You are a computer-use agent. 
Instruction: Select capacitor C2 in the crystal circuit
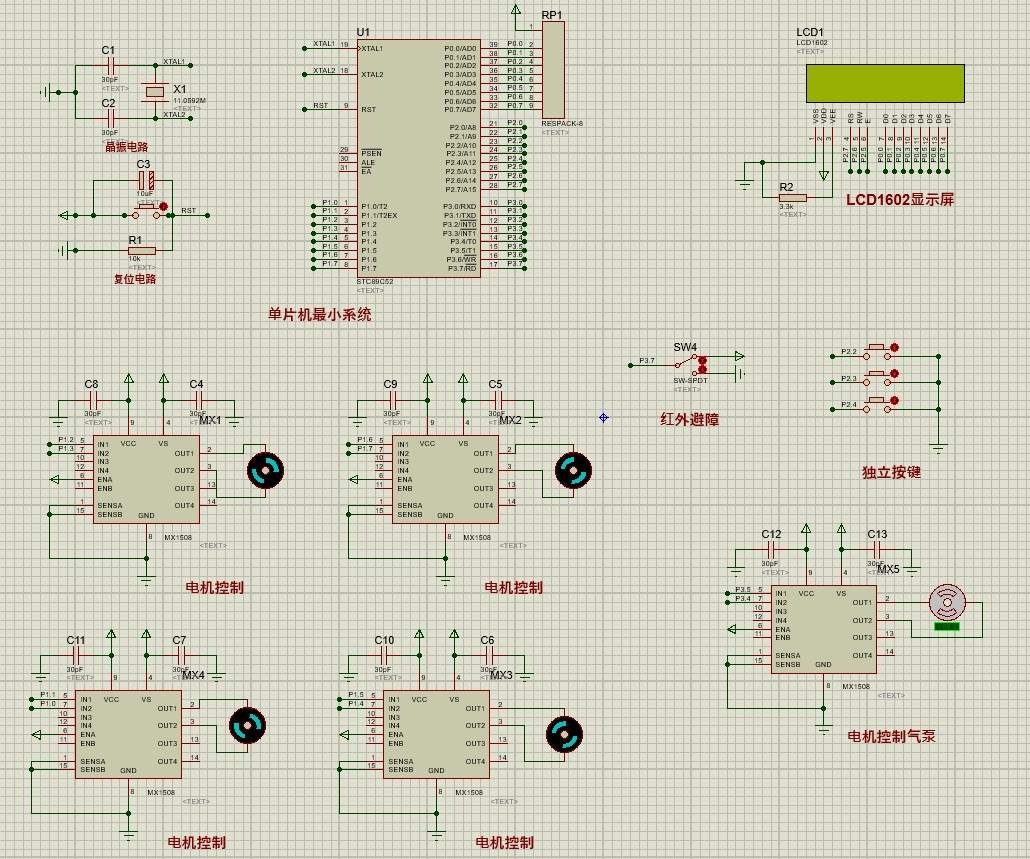[110, 118]
